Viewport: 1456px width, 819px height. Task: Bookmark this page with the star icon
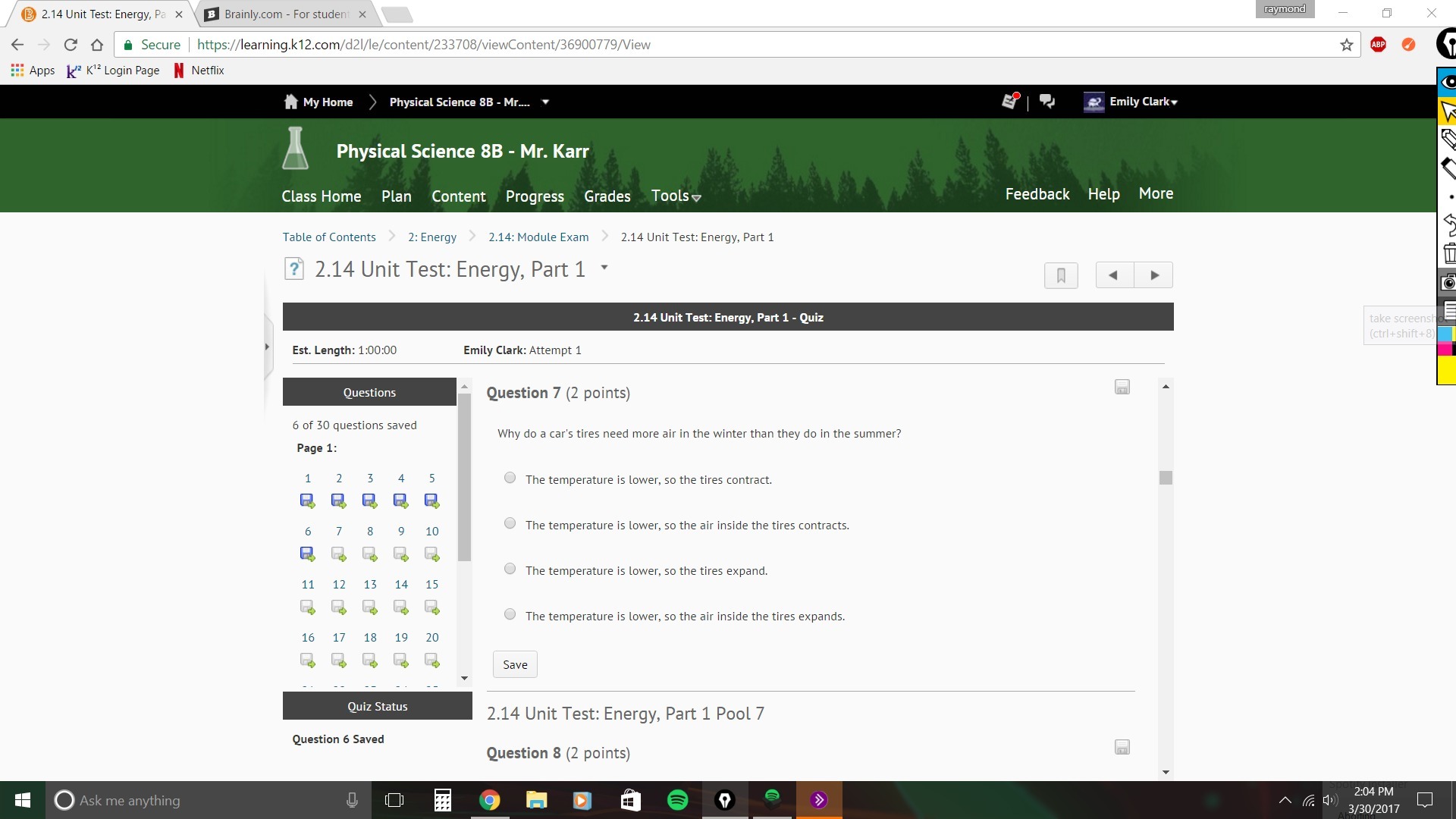[x=1347, y=45]
